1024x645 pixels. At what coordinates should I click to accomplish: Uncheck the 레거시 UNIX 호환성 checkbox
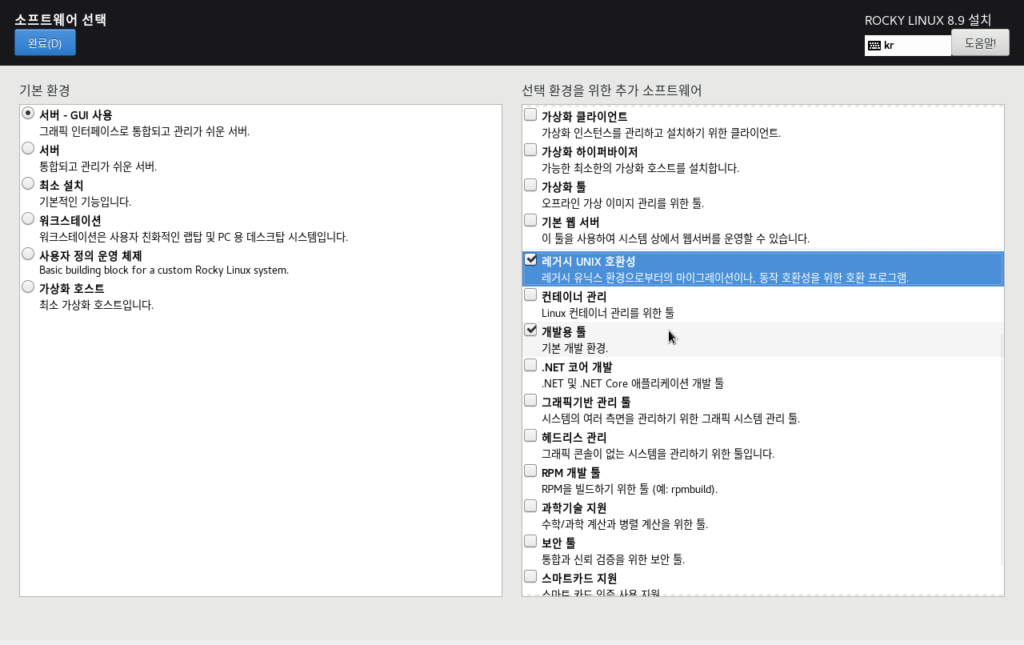530,260
